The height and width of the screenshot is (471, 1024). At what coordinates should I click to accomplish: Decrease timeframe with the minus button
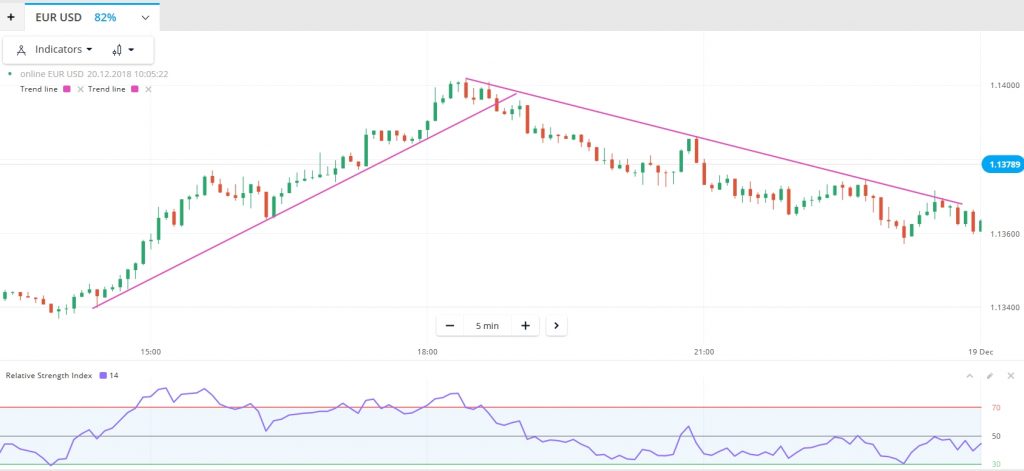tap(450, 325)
